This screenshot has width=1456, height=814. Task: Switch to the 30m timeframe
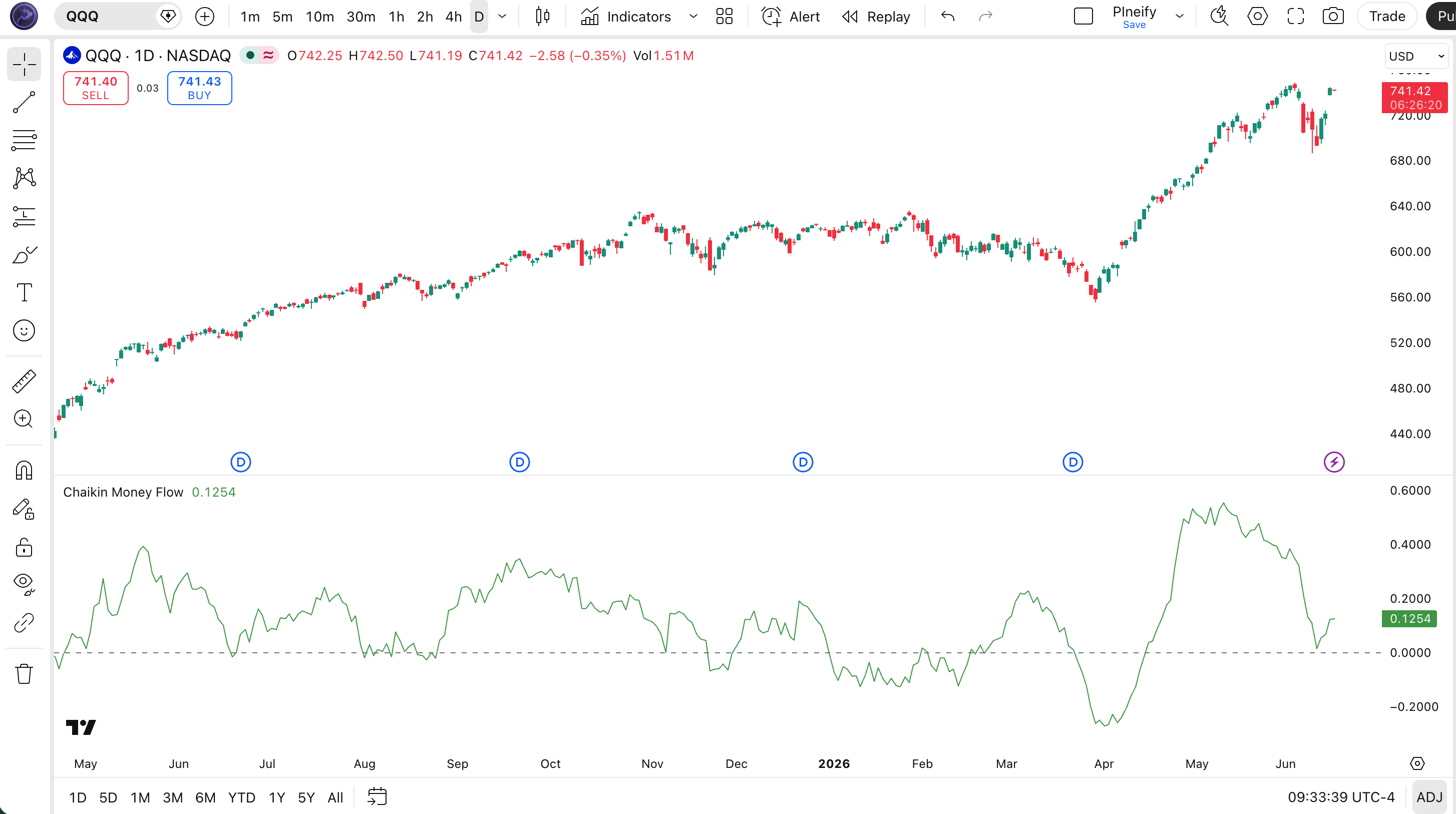360,17
